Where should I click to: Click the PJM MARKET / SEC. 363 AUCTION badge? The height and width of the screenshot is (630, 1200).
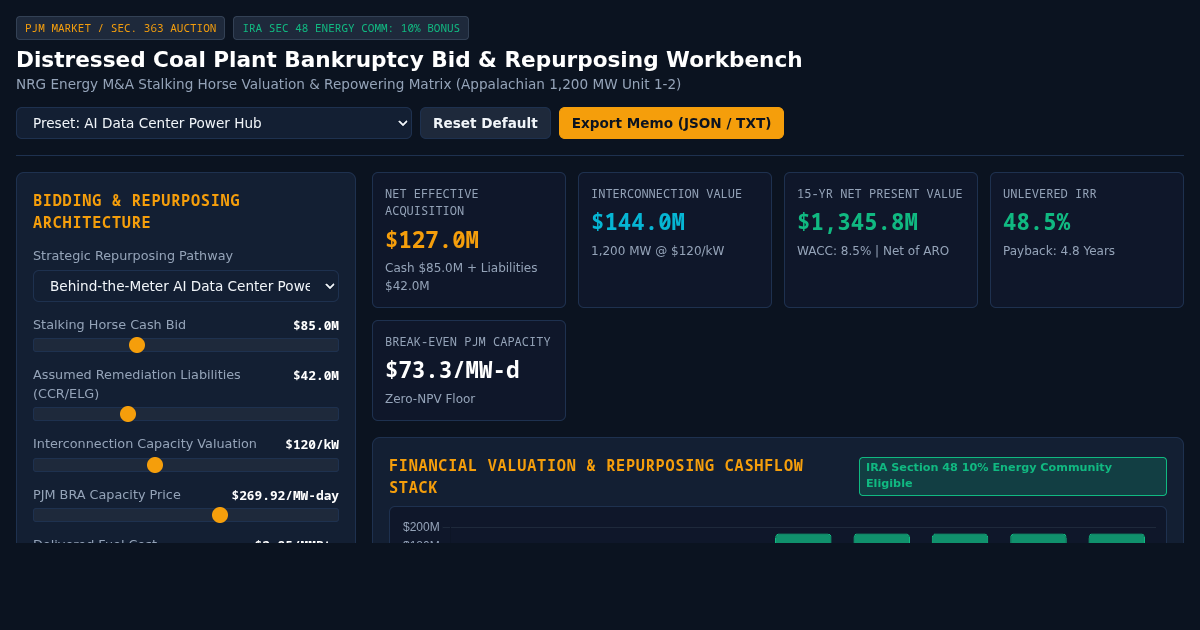120,28
